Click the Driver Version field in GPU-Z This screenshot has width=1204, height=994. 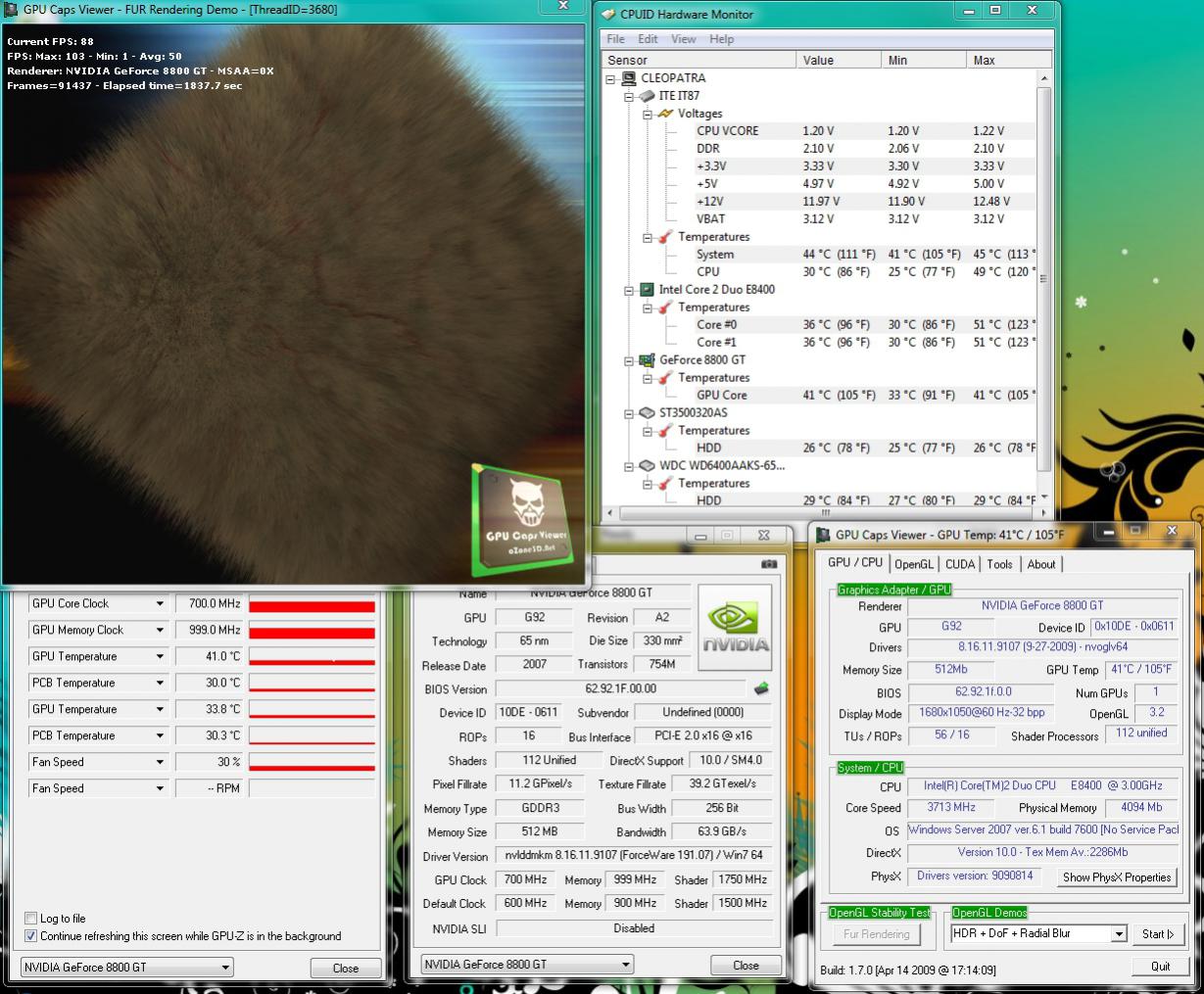coord(634,856)
